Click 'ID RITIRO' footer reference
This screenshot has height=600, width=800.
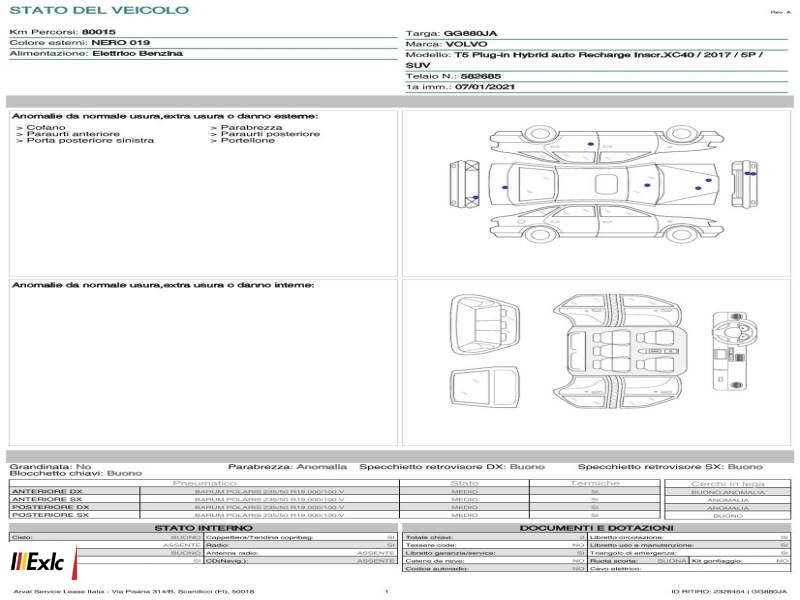pyautogui.click(x=729, y=591)
